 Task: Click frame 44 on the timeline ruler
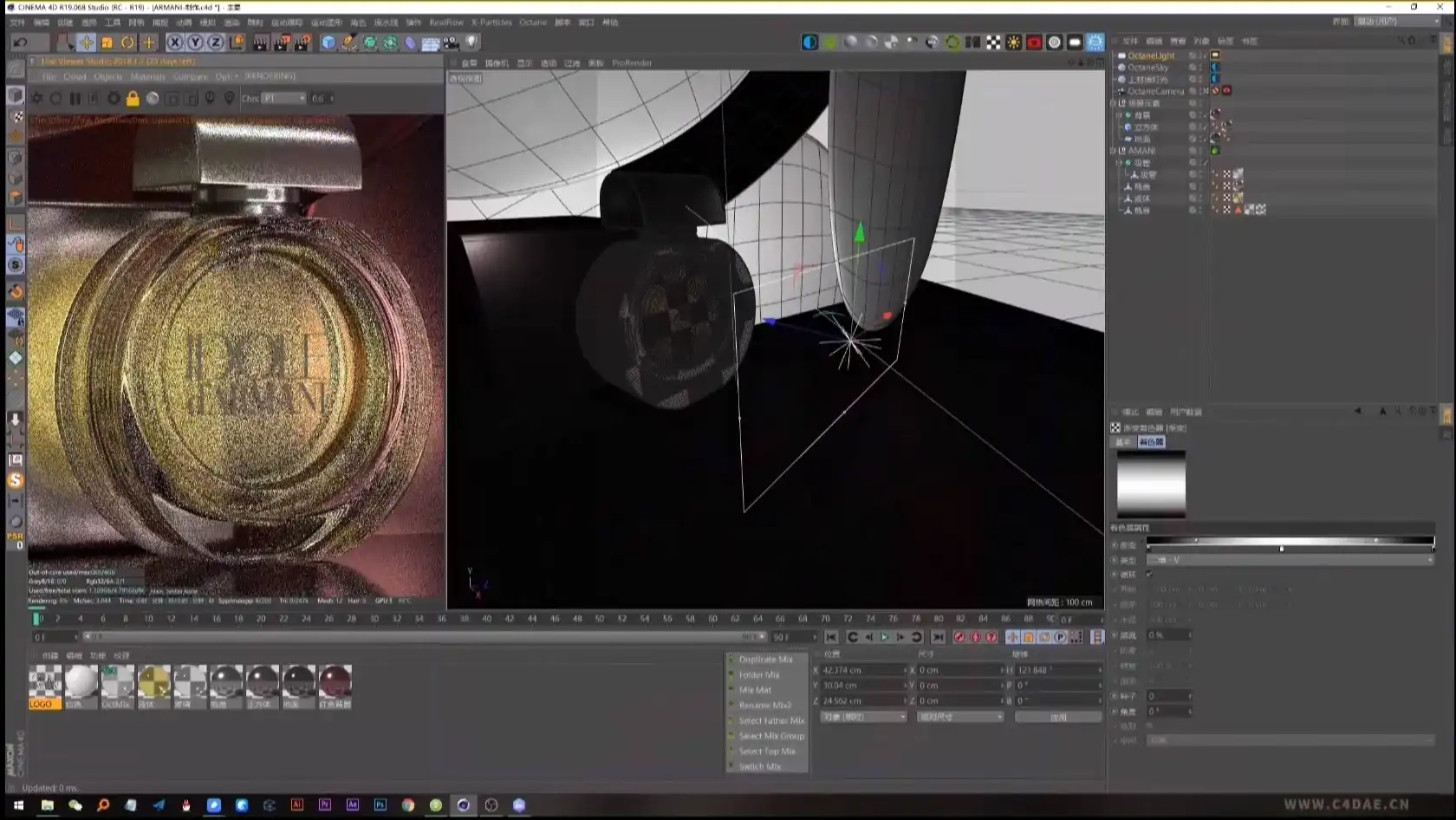point(531,619)
